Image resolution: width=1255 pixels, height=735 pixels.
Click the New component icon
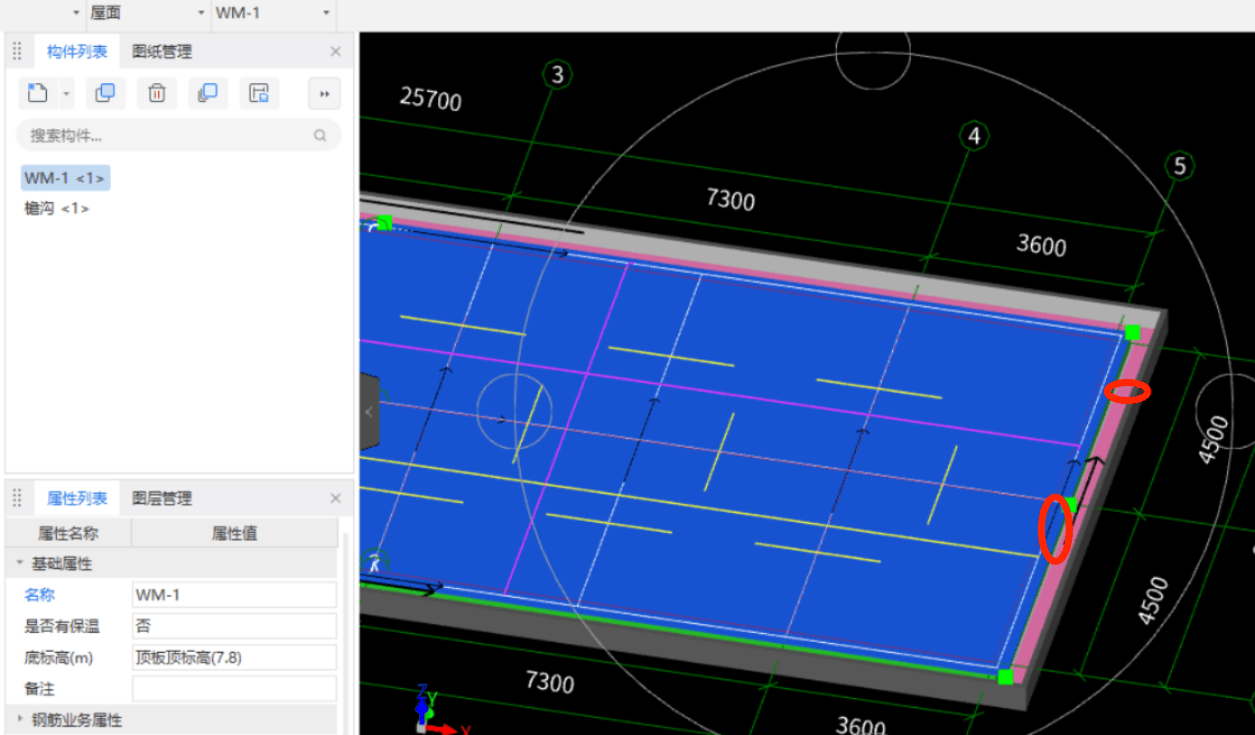(37, 93)
